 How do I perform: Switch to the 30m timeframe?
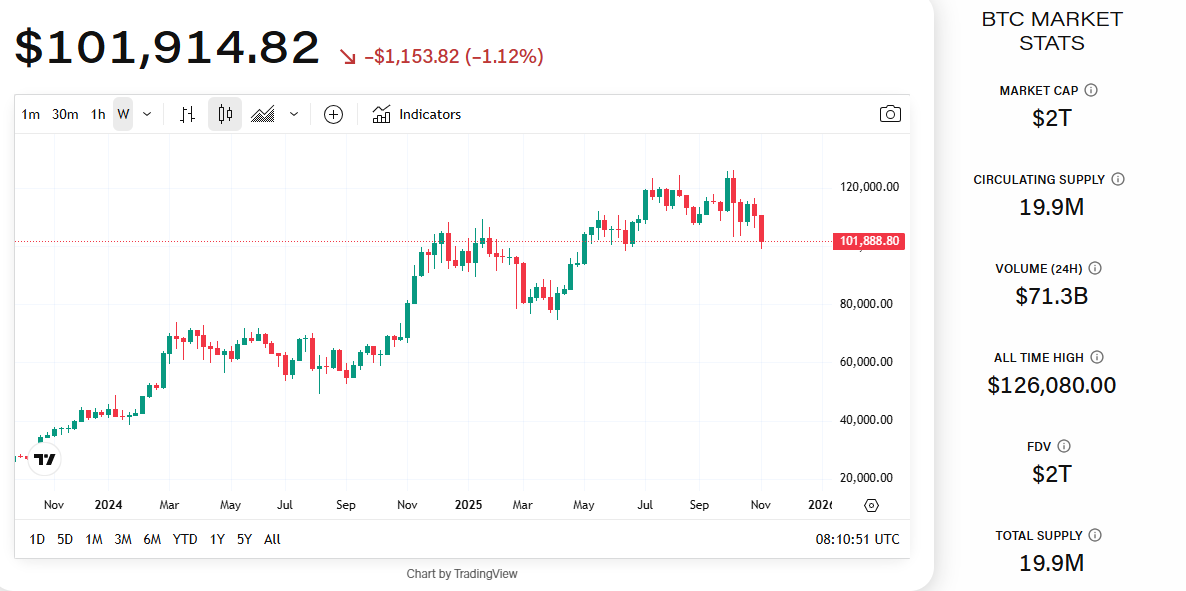point(64,114)
